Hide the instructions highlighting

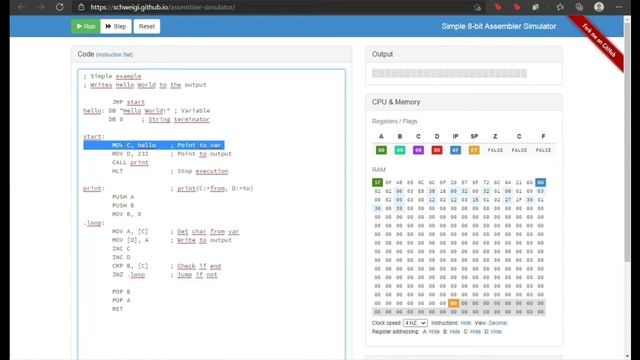[466, 323]
